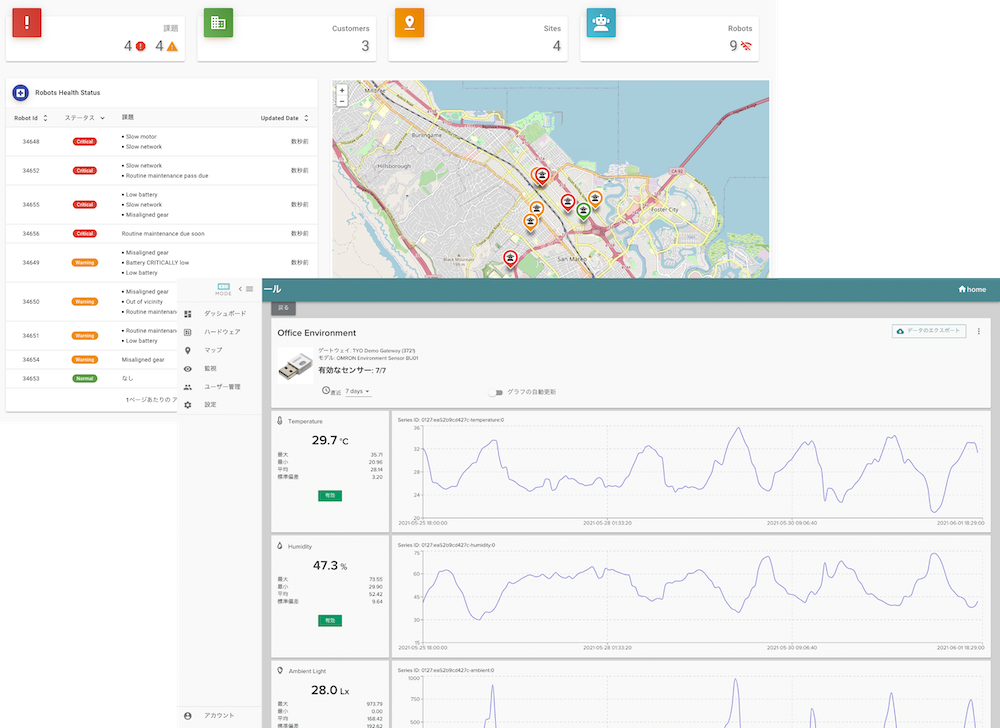
Task: Click the 47.3 % humidity value
Action: pos(330,565)
